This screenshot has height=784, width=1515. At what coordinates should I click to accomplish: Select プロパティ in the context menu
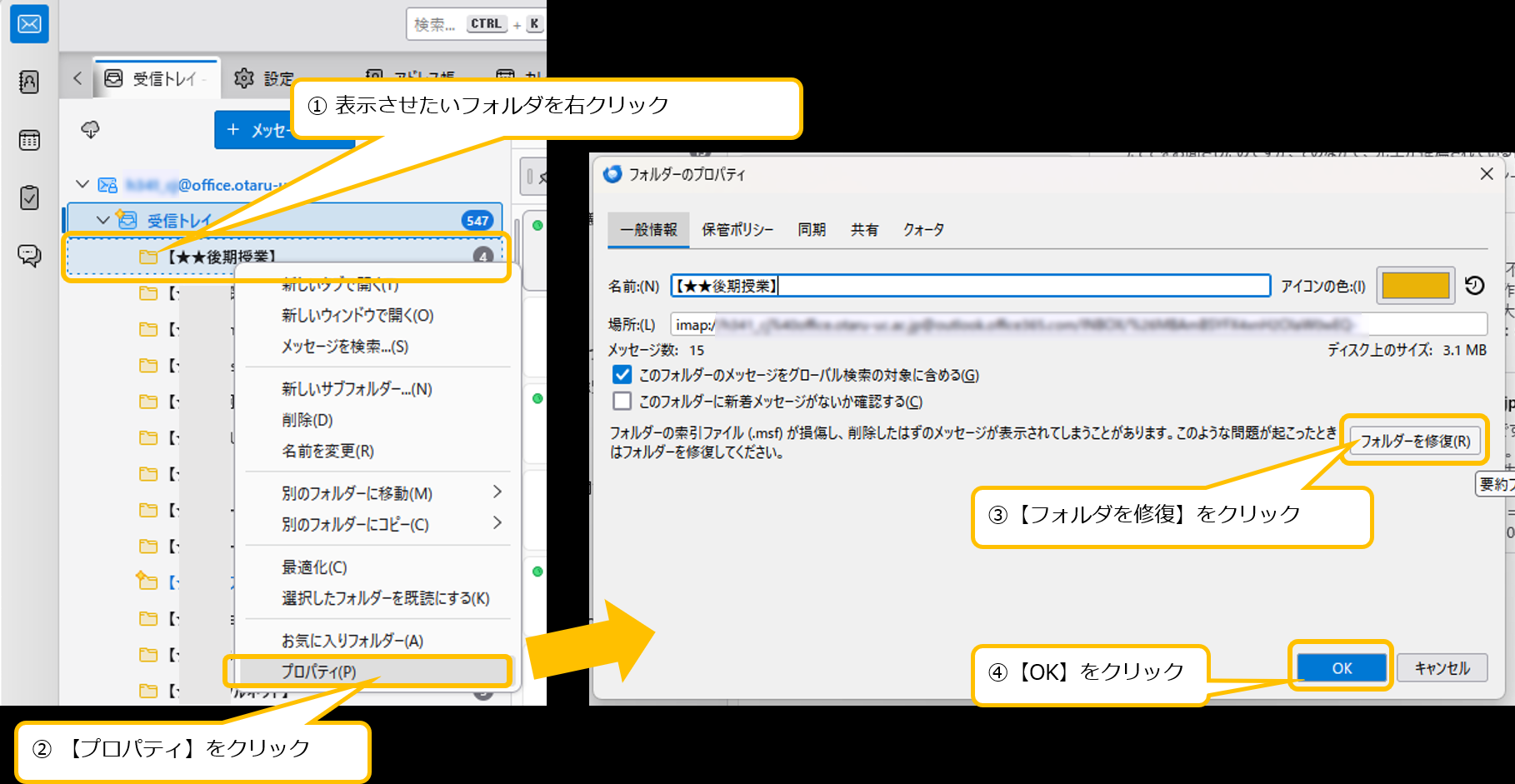pyautogui.click(x=319, y=672)
